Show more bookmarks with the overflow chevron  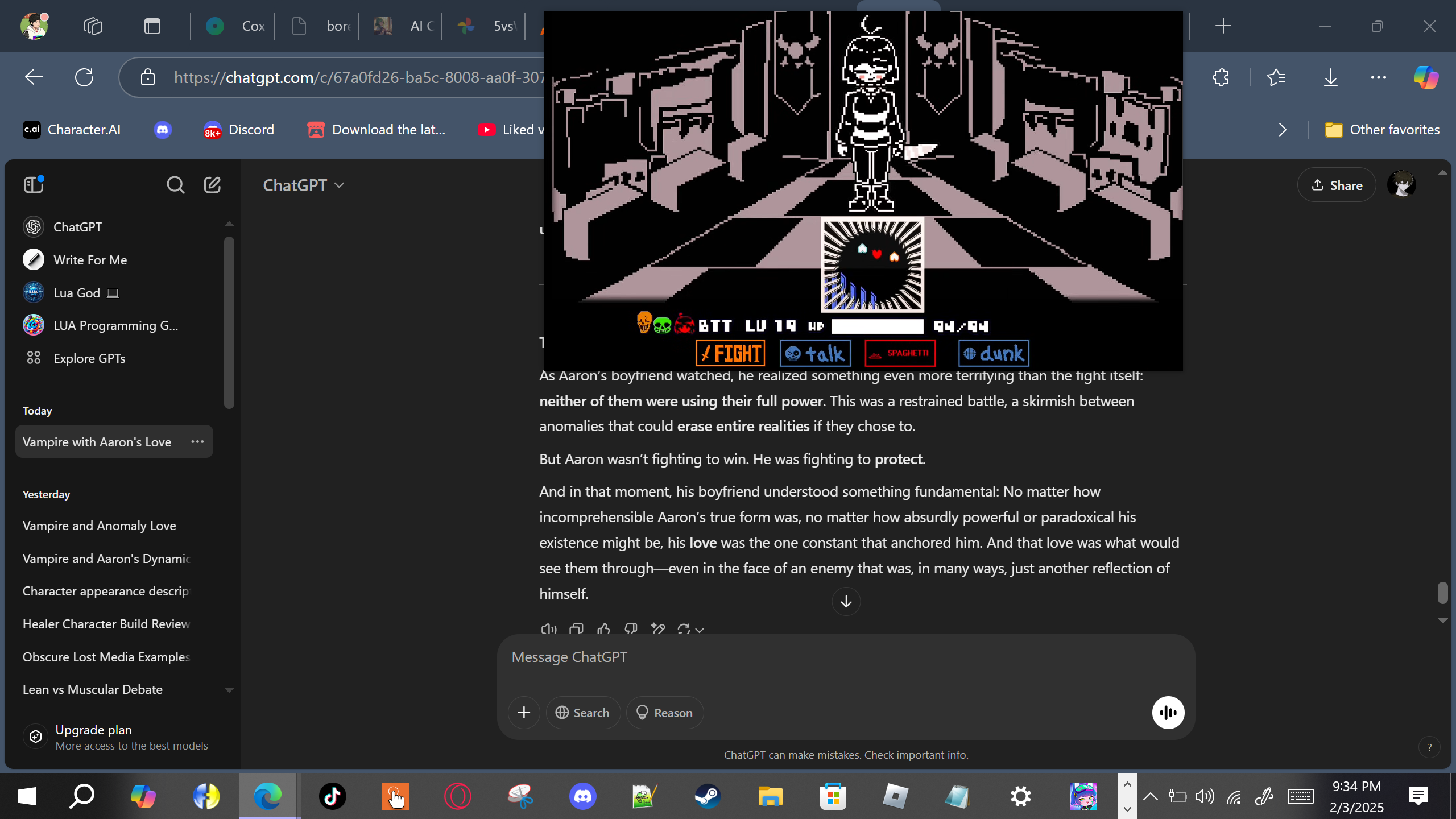[1283, 130]
